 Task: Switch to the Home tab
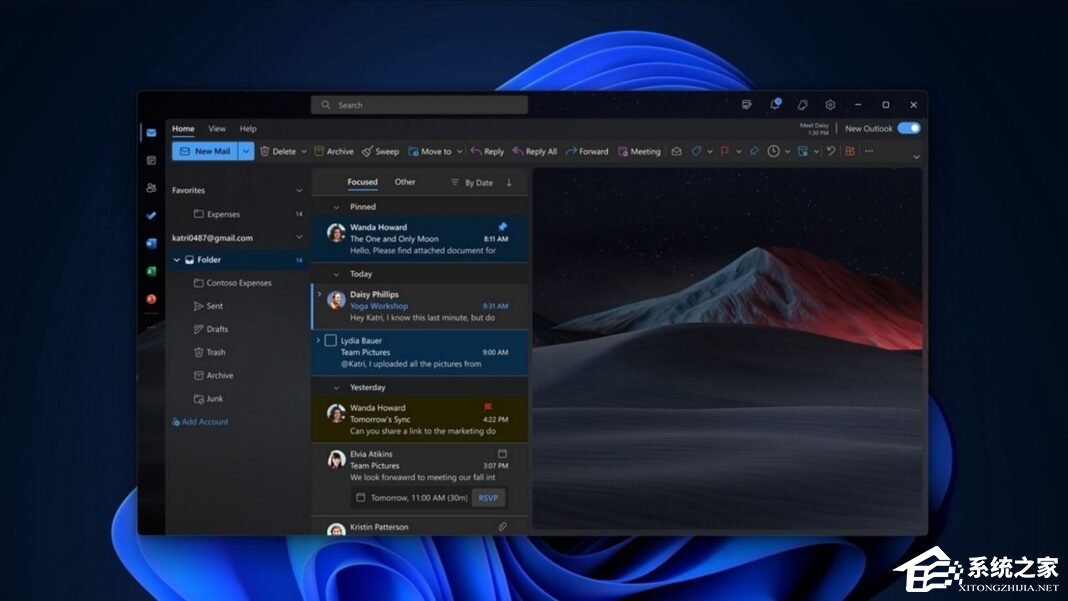(183, 128)
